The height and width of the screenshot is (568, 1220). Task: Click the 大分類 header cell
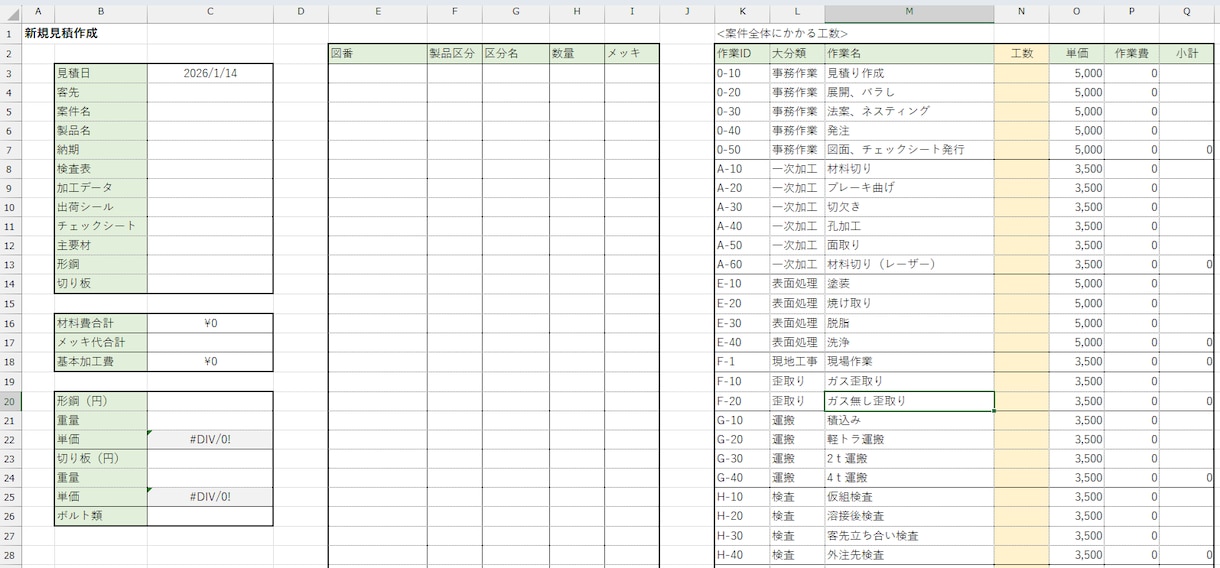(797, 54)
